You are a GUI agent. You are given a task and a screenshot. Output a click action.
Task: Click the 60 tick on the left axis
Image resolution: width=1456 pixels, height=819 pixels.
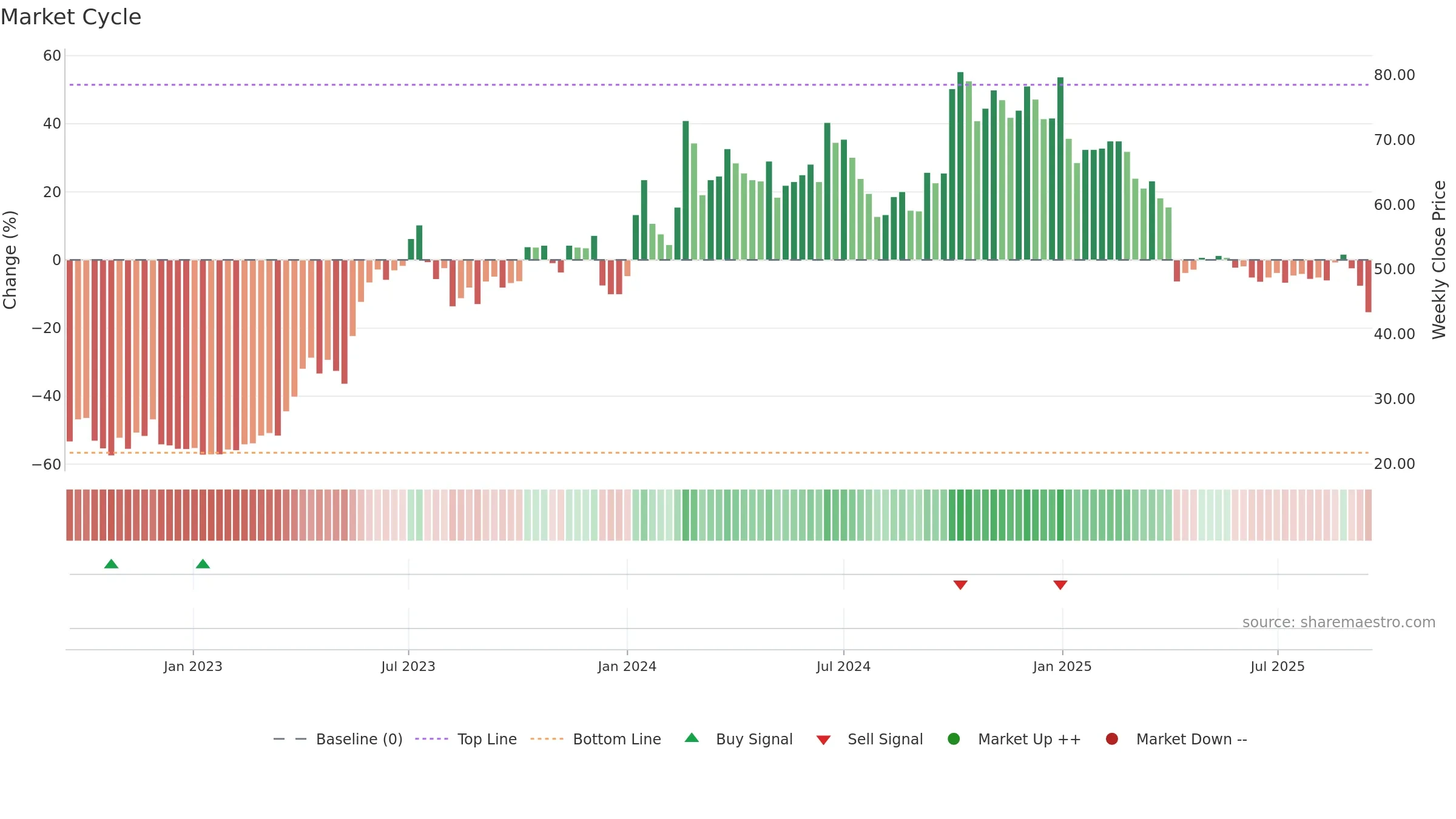52,56
